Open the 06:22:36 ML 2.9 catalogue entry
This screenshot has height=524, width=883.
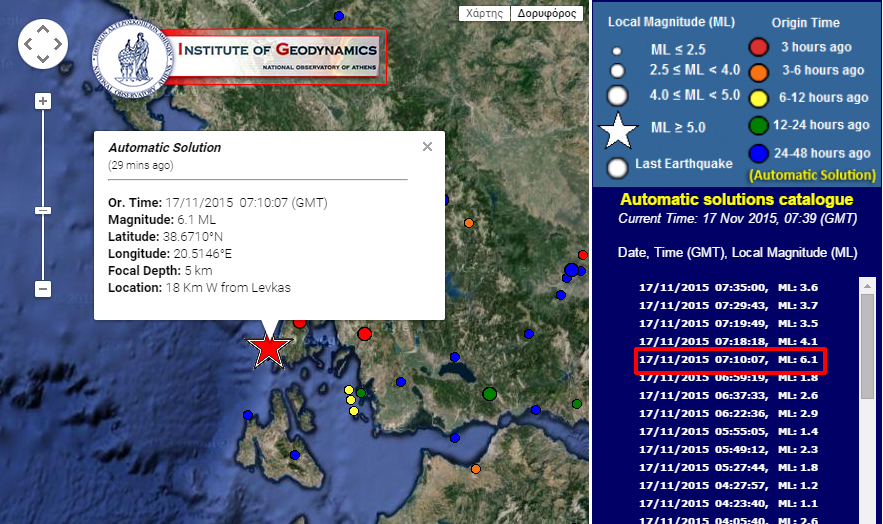tap(735, 413)
